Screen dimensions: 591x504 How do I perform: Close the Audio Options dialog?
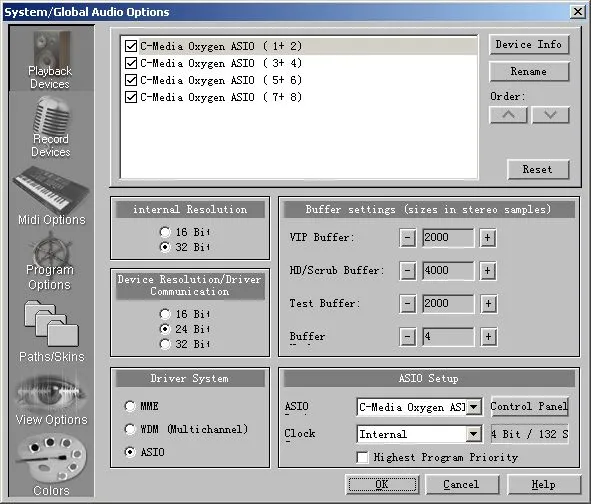tap(577, 12)
